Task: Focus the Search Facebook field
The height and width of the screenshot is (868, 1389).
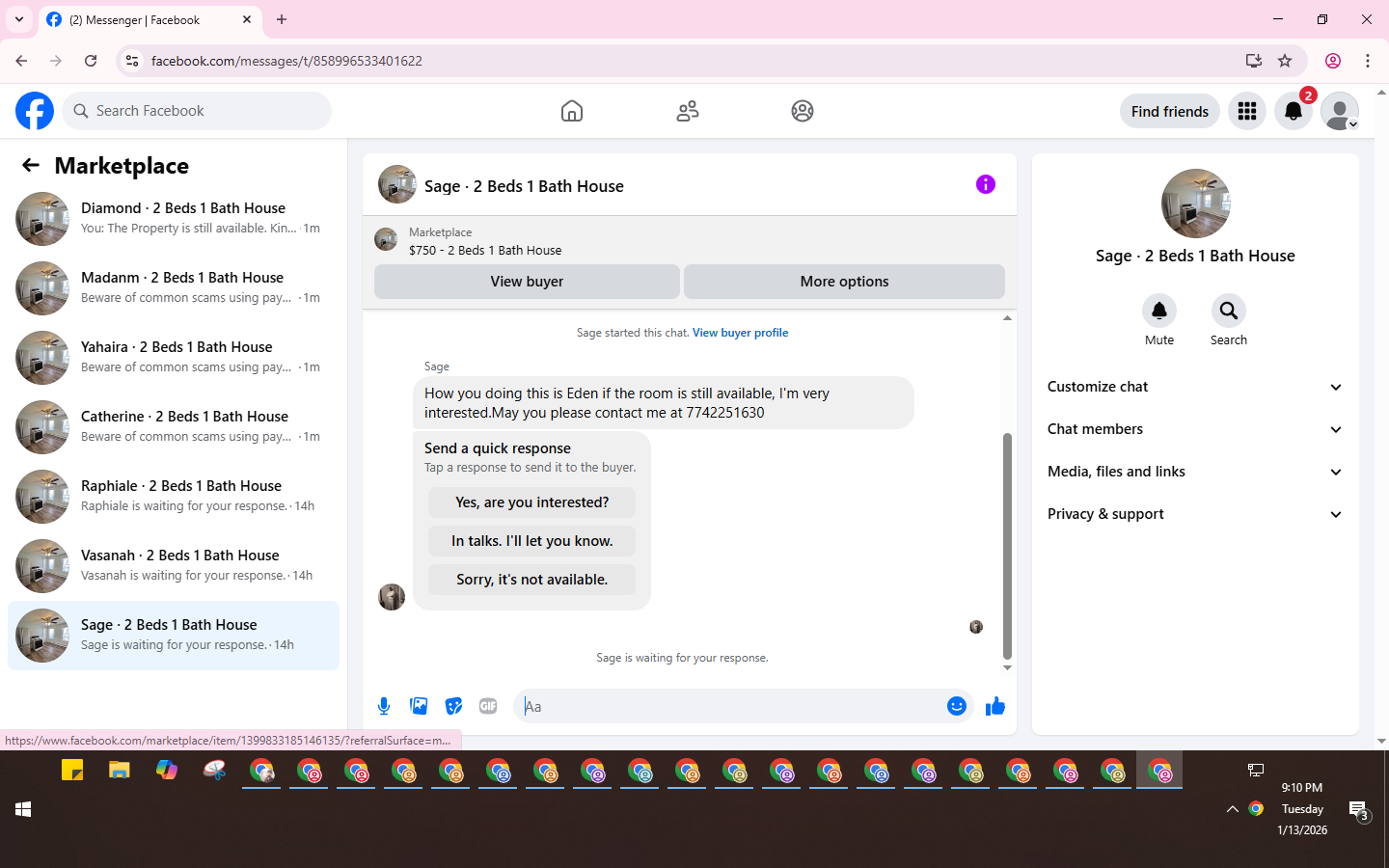Action: pos(197,111)
